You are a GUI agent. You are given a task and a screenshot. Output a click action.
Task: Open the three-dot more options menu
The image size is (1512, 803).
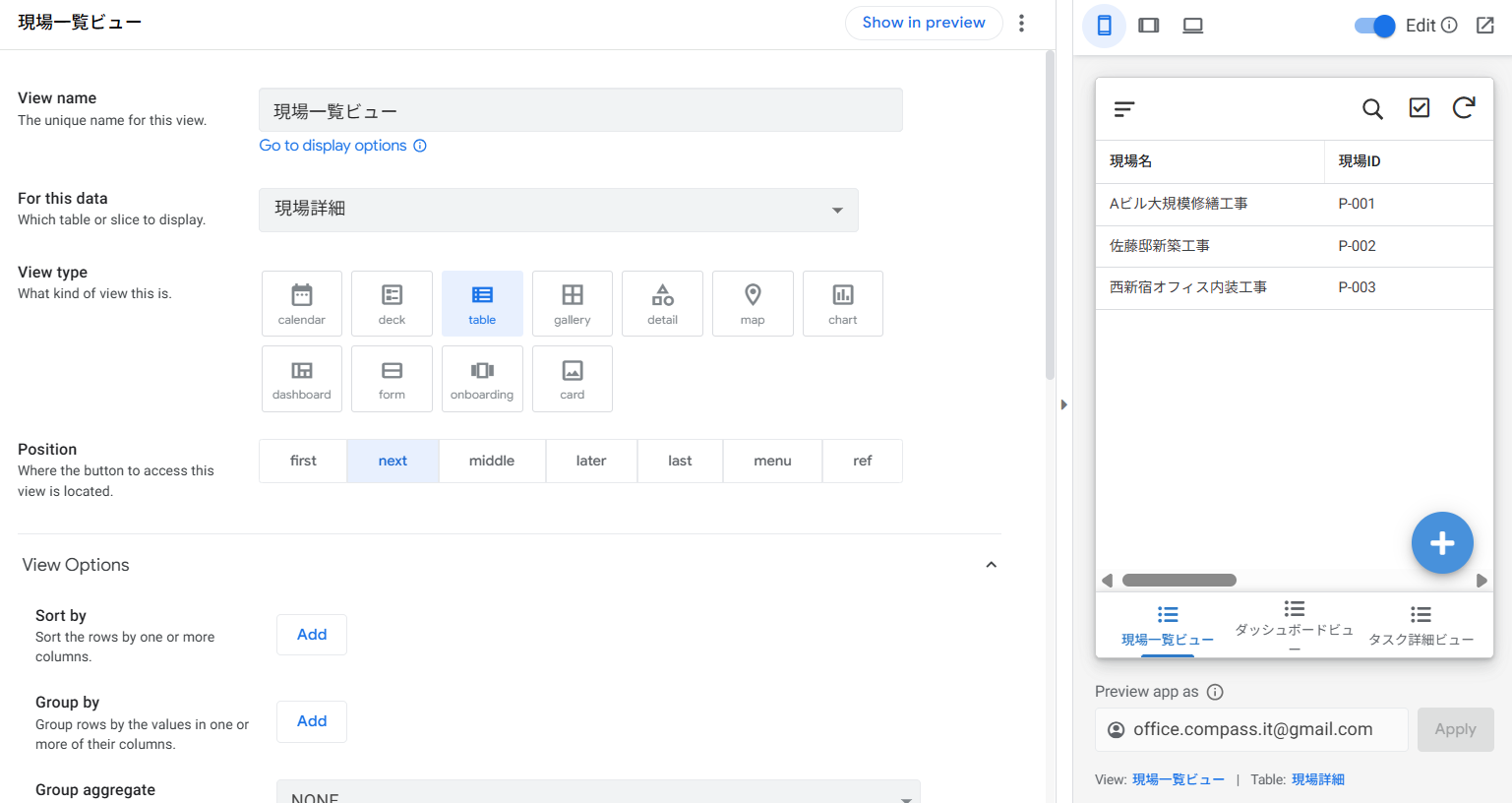click(x=1021, y=23)
